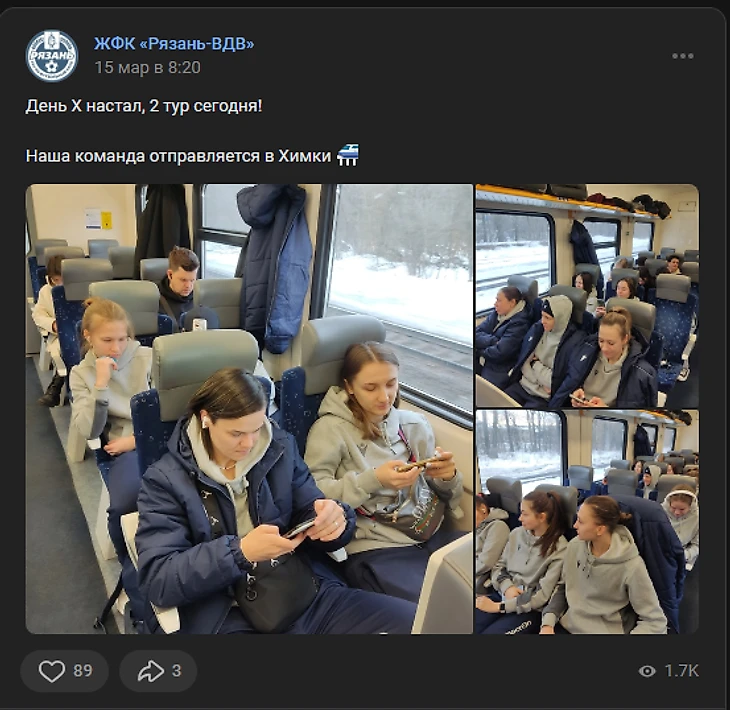Image resolution: width=730 pixels, height=710 pixels.
Task: Click the line Наша команда отправляется в Химки
Action: point(178,156)
